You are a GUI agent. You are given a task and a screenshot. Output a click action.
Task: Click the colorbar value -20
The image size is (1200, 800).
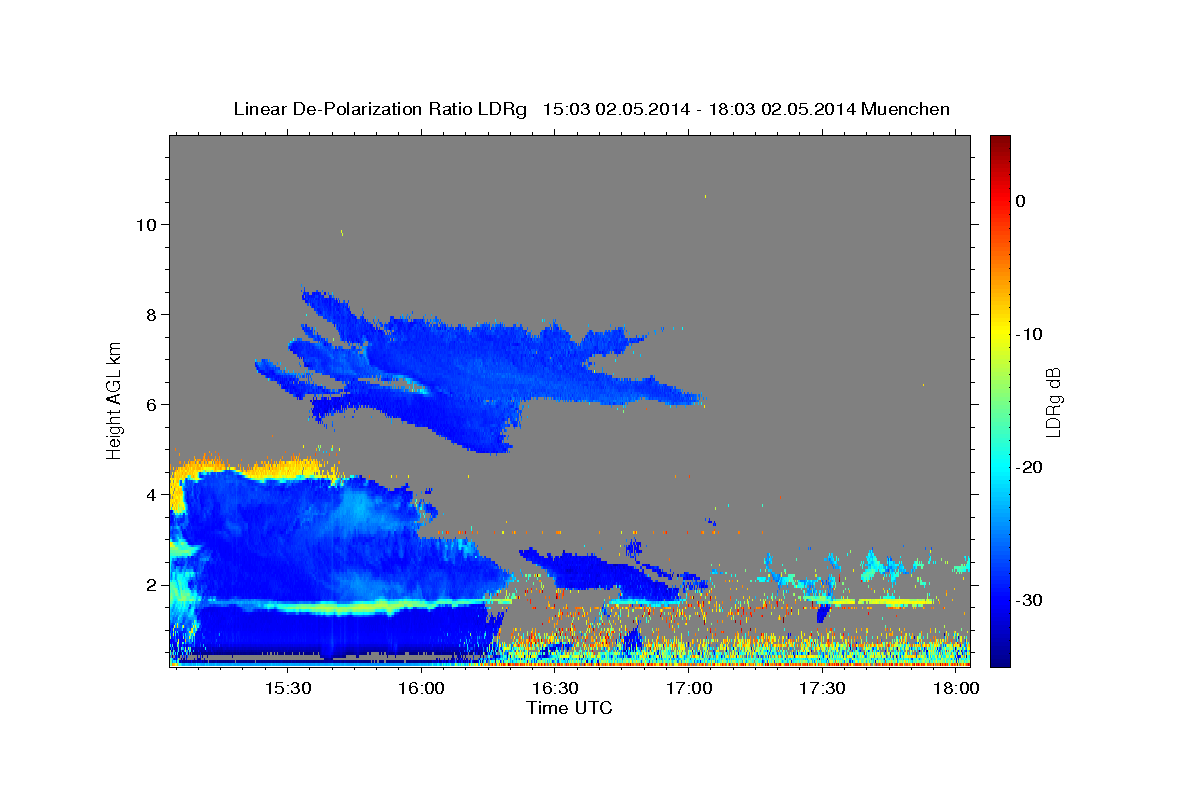[1029, 467]
